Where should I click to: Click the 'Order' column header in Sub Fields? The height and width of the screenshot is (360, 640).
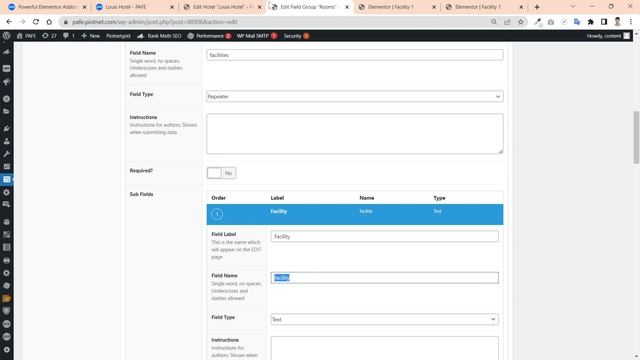218,198
